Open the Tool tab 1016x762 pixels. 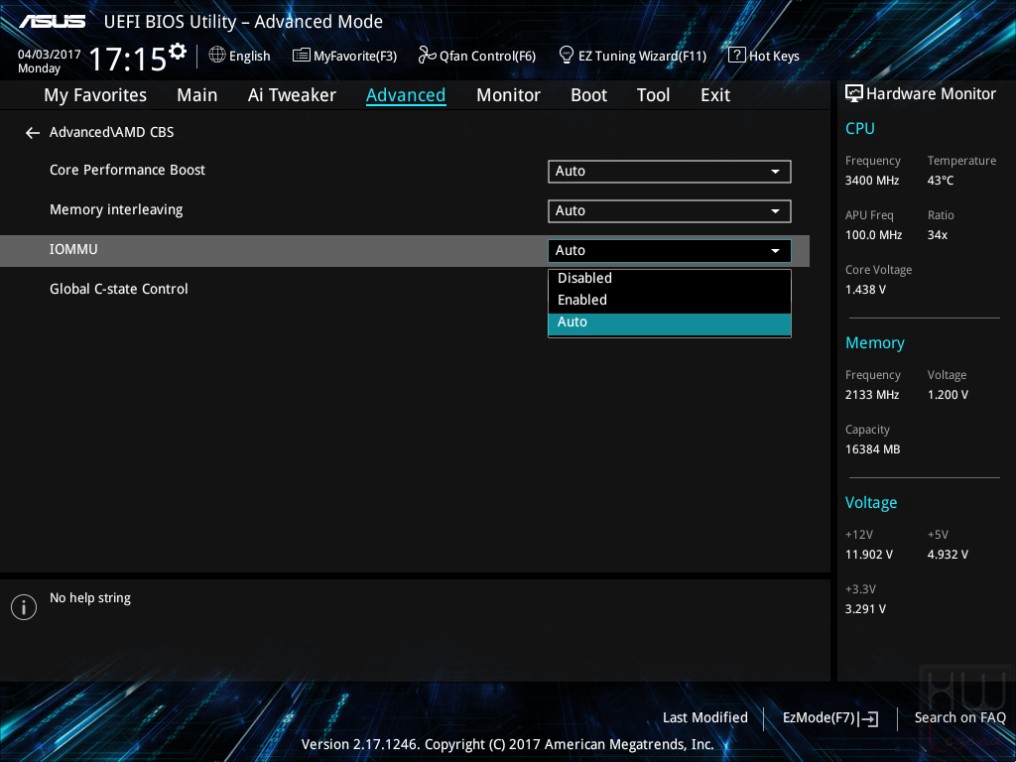[653, 95]
